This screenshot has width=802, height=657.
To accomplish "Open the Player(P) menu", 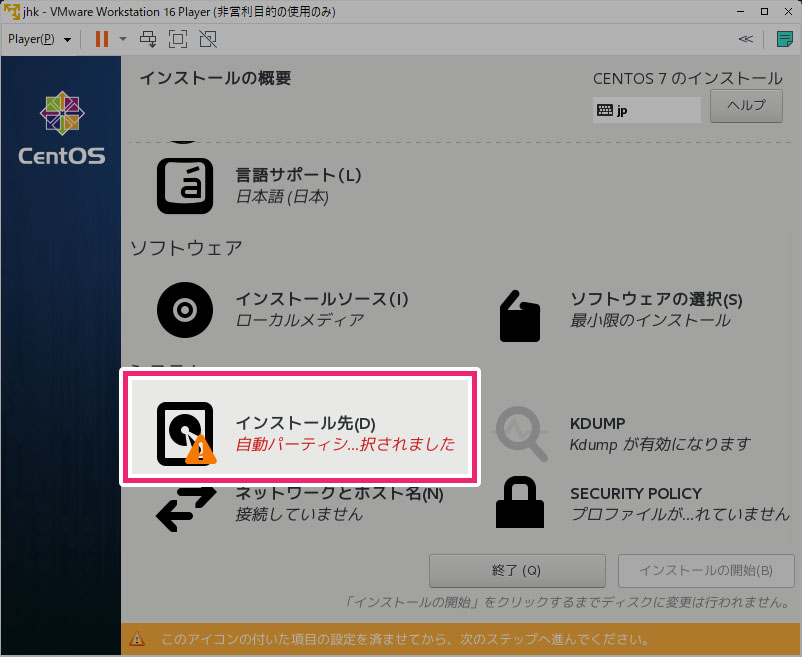I will click(39, 39).
